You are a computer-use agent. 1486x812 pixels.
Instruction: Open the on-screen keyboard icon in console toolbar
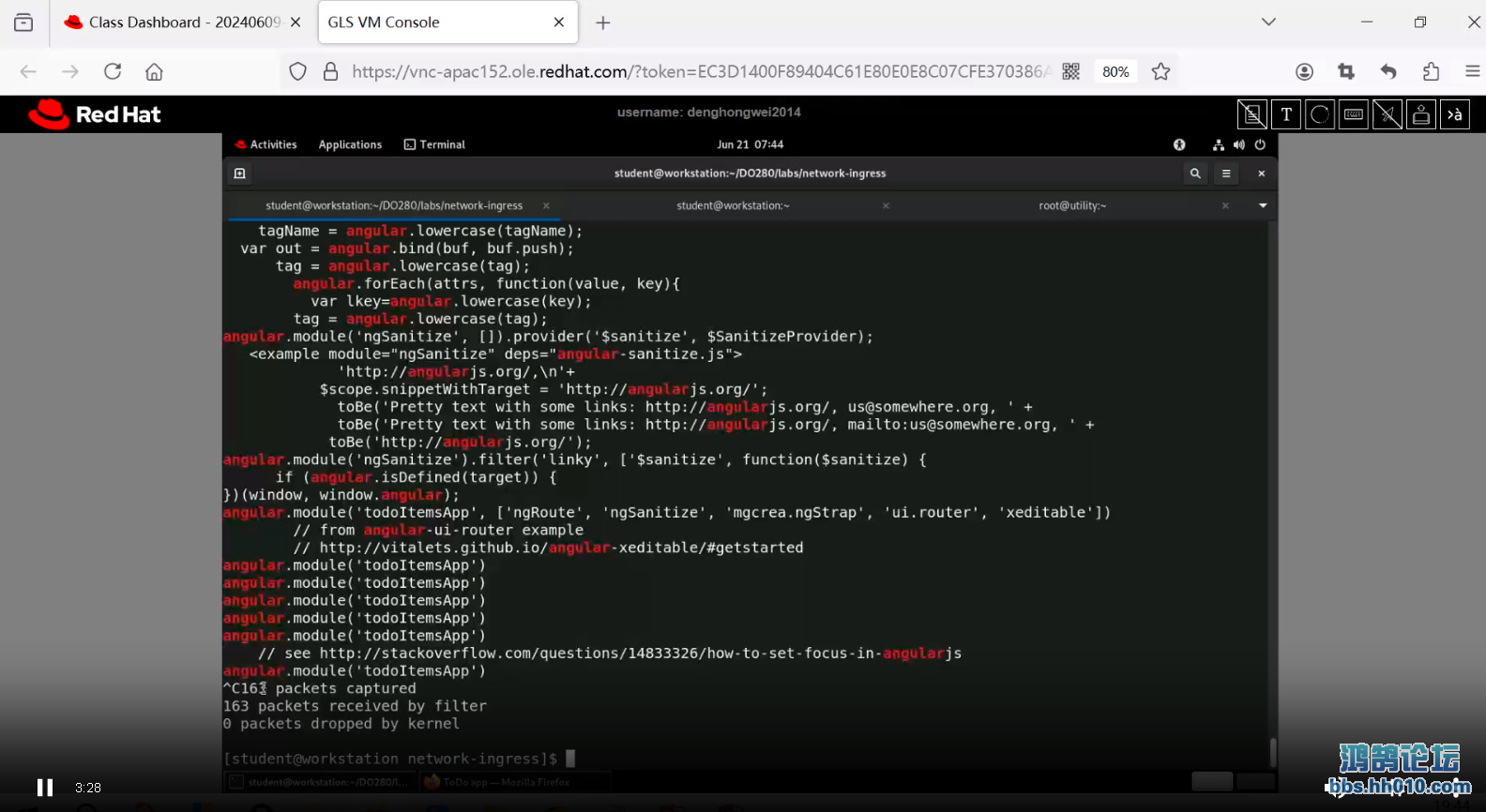pos(1354,114)
